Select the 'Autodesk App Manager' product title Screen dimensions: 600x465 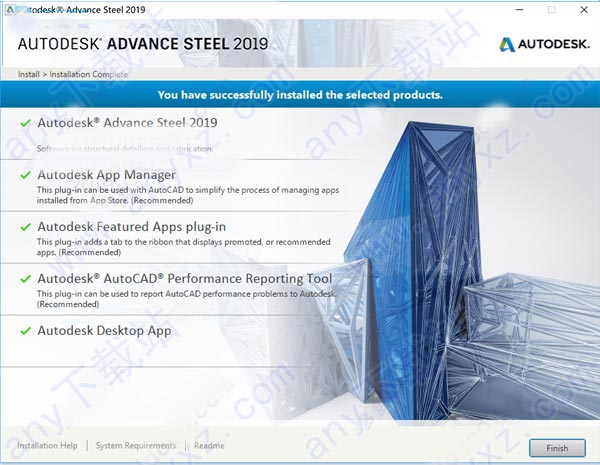click(106, 175)
